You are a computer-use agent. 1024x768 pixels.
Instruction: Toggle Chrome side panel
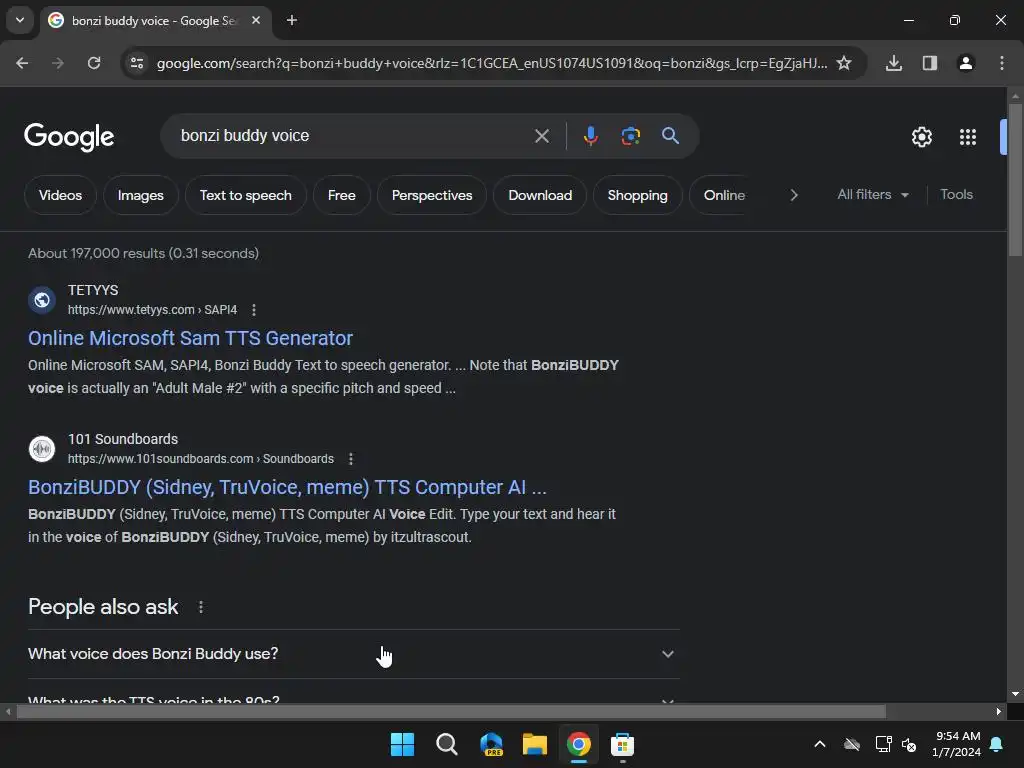click(x=930, y=63)
